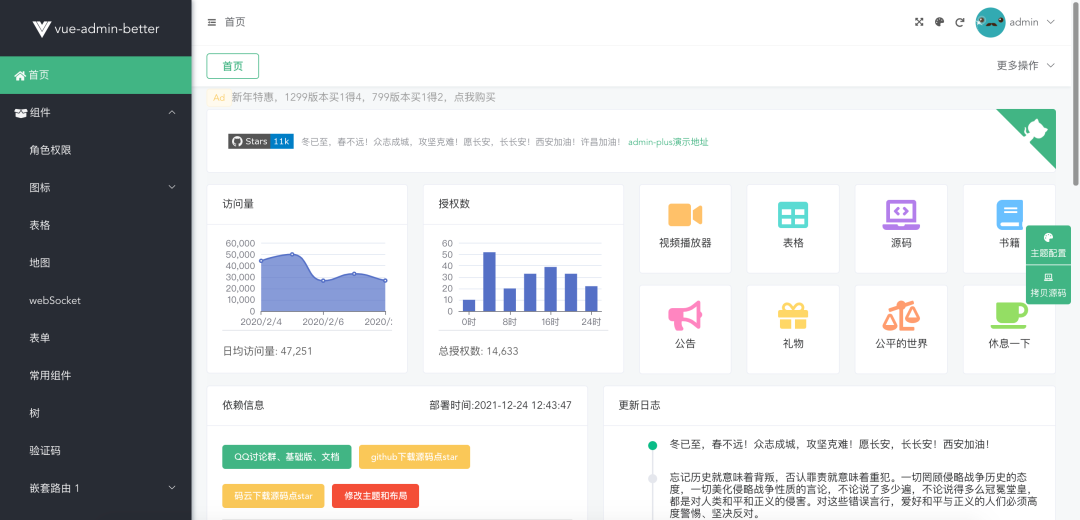Collapse the 组件 sidebar group

tap(172, 113)
